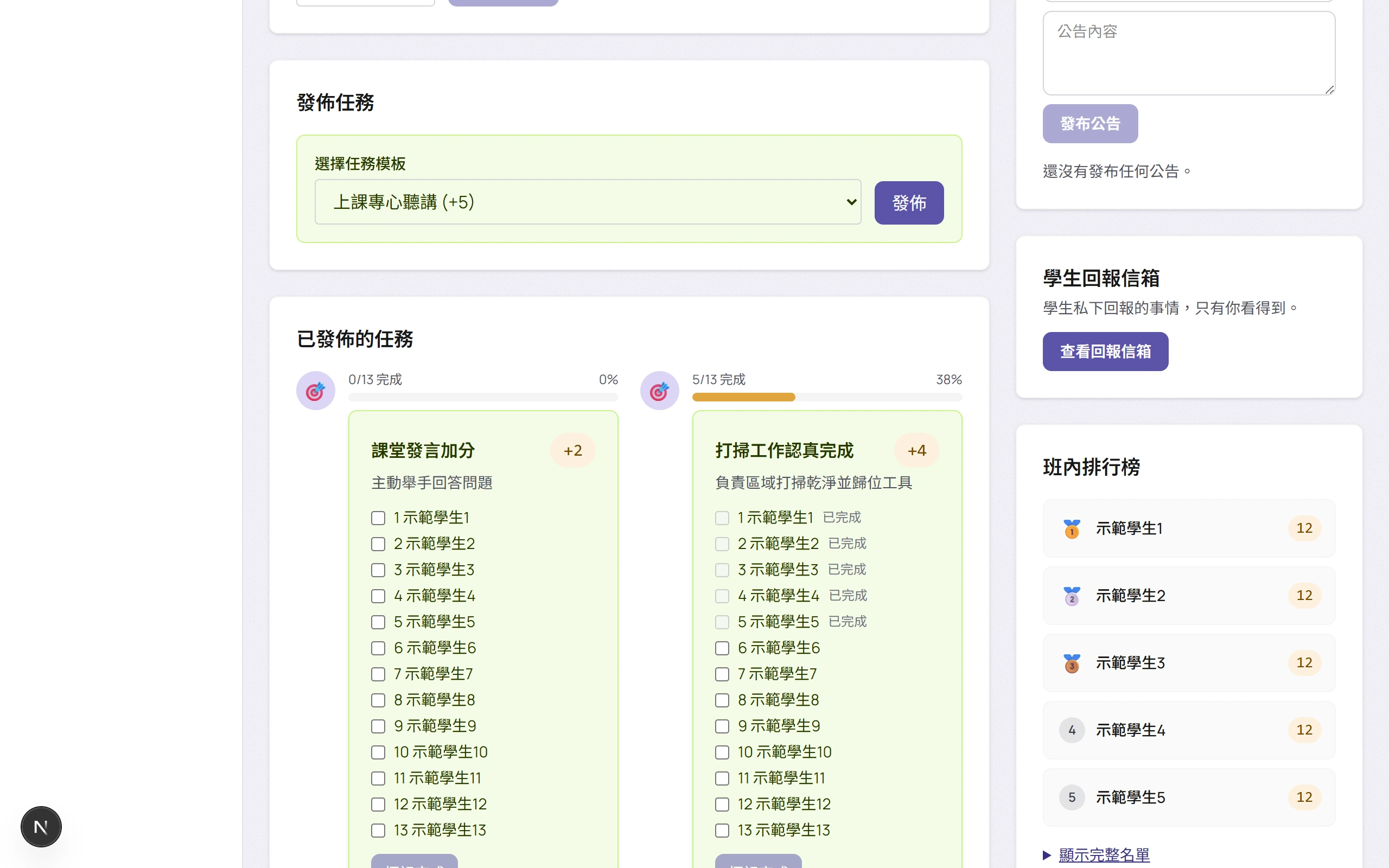Click 示範學生4 name in leaderboard
The image size is (1389, 868).
click(x=1130, y=730)
